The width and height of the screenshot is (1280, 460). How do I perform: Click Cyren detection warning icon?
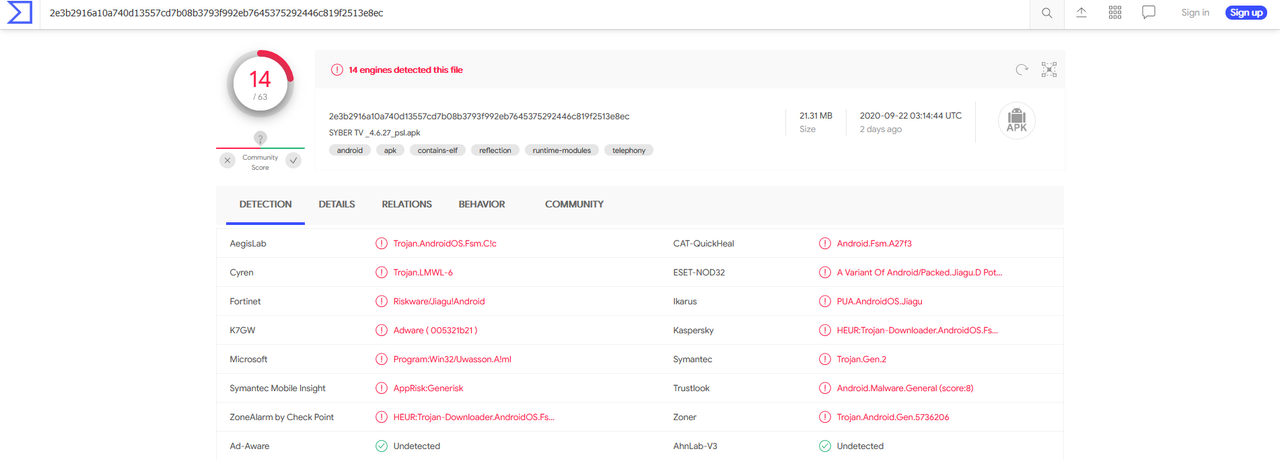[381, 272]
